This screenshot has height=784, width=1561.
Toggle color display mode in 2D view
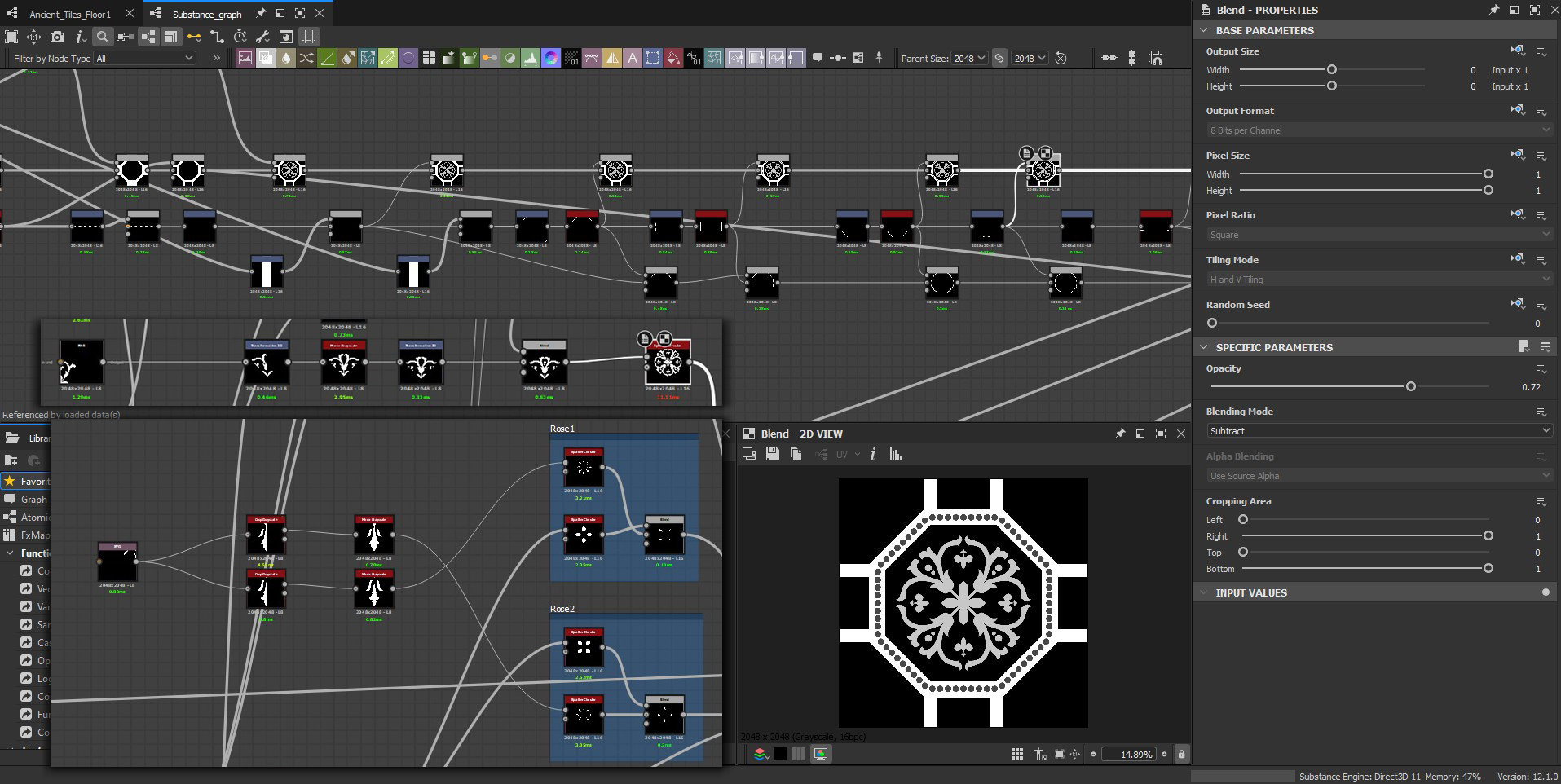click(821, 755)
